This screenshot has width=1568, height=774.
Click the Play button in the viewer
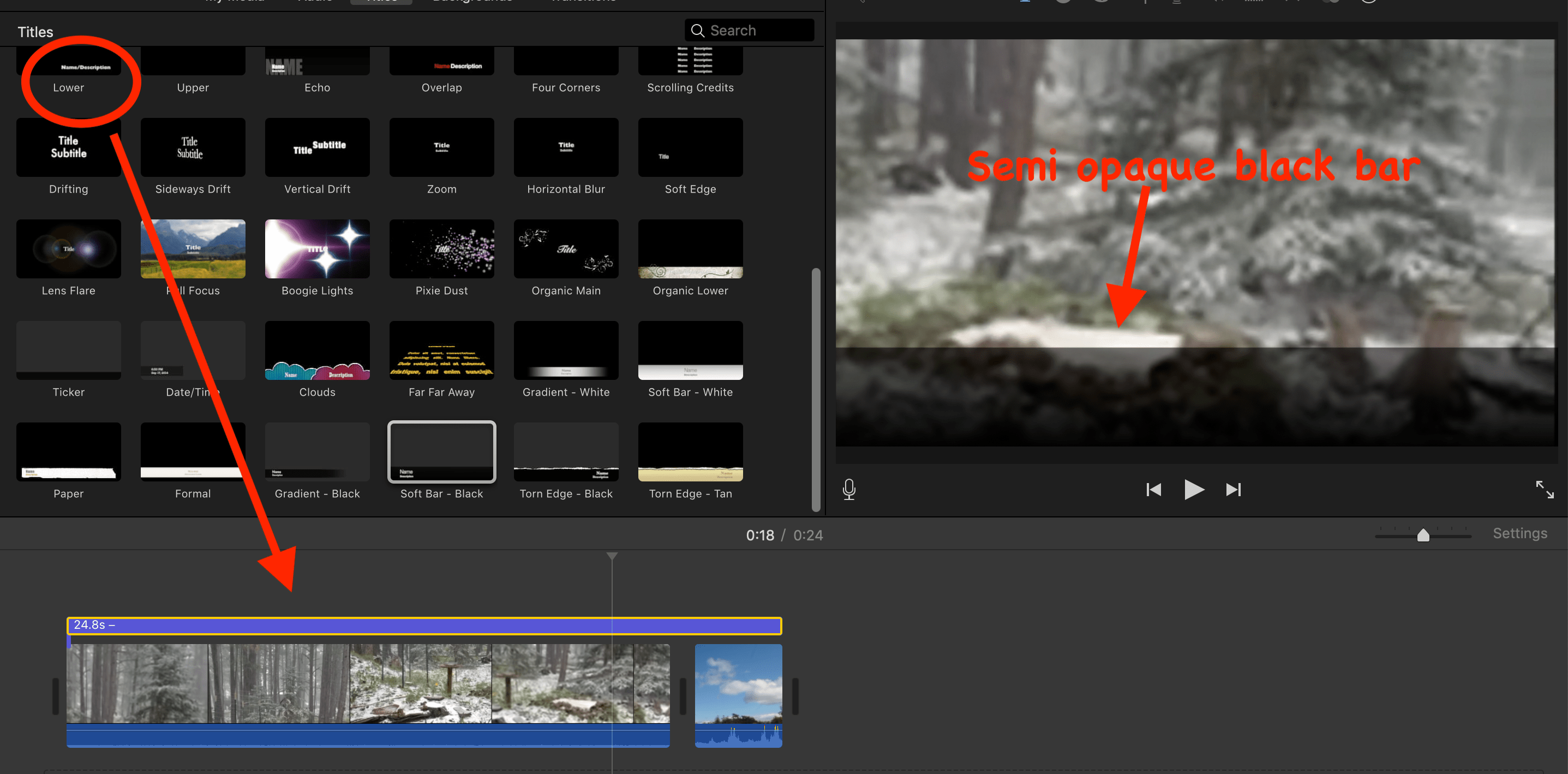point(1193,489)
